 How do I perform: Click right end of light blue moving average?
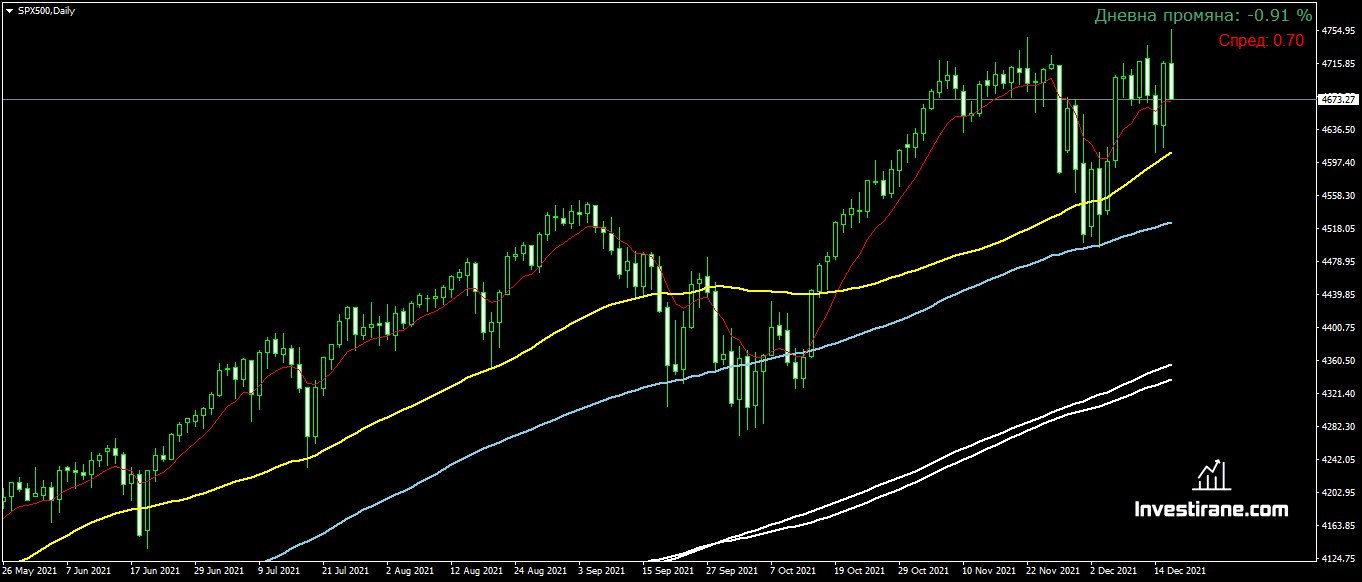1171,223
